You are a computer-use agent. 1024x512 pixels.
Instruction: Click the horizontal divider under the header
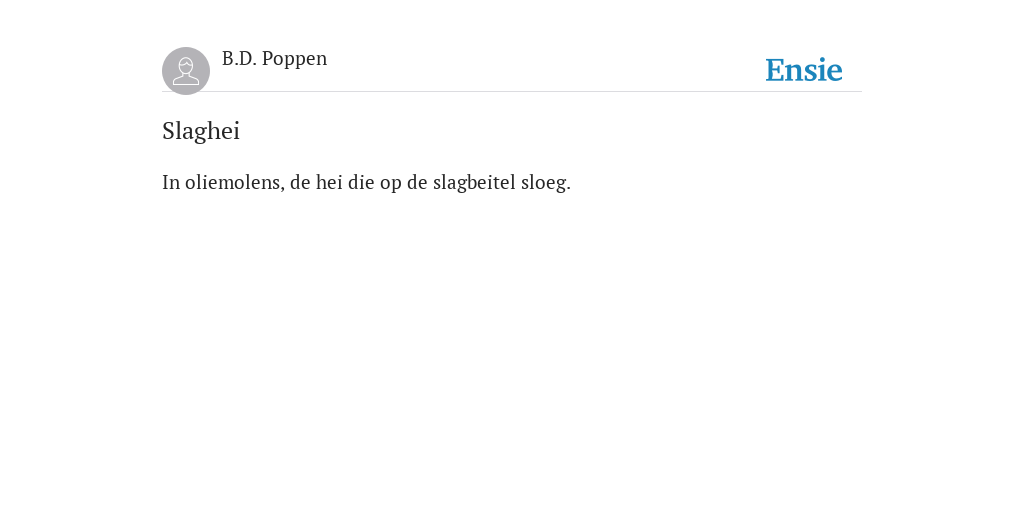click(x=512, y=91)
